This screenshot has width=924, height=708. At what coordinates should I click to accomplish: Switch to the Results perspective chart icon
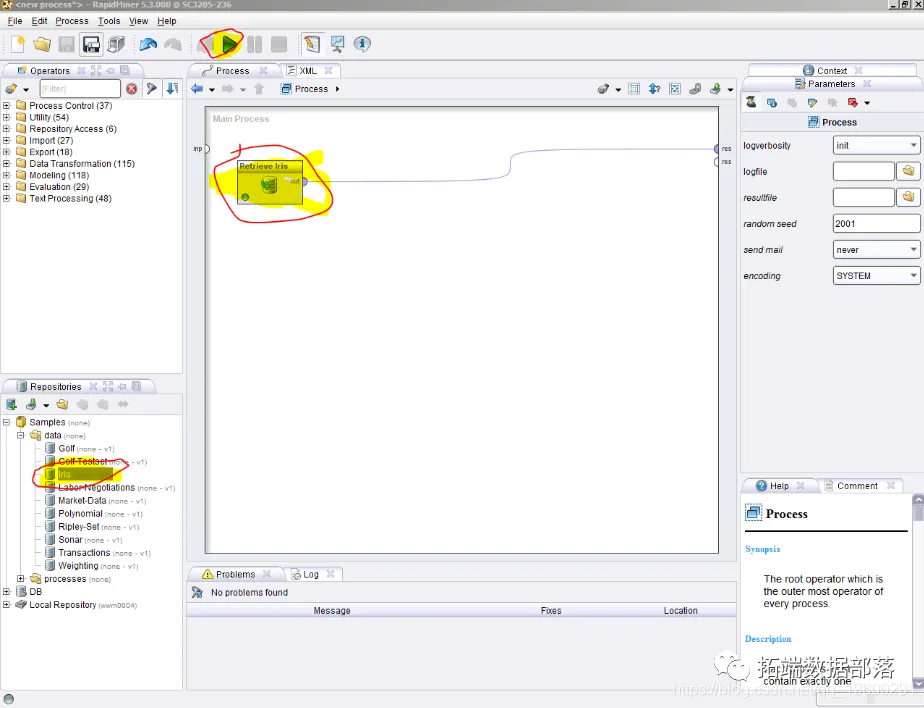point(337,44)
